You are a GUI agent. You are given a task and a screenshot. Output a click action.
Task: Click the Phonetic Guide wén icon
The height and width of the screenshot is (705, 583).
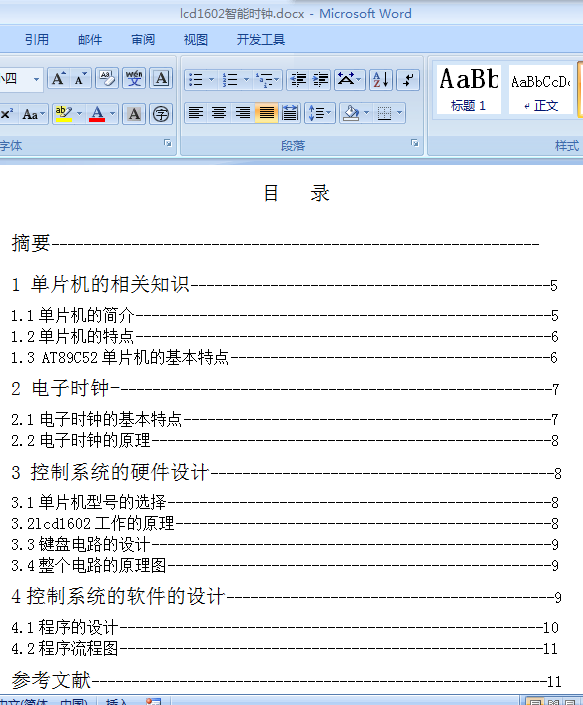point(134,79)
